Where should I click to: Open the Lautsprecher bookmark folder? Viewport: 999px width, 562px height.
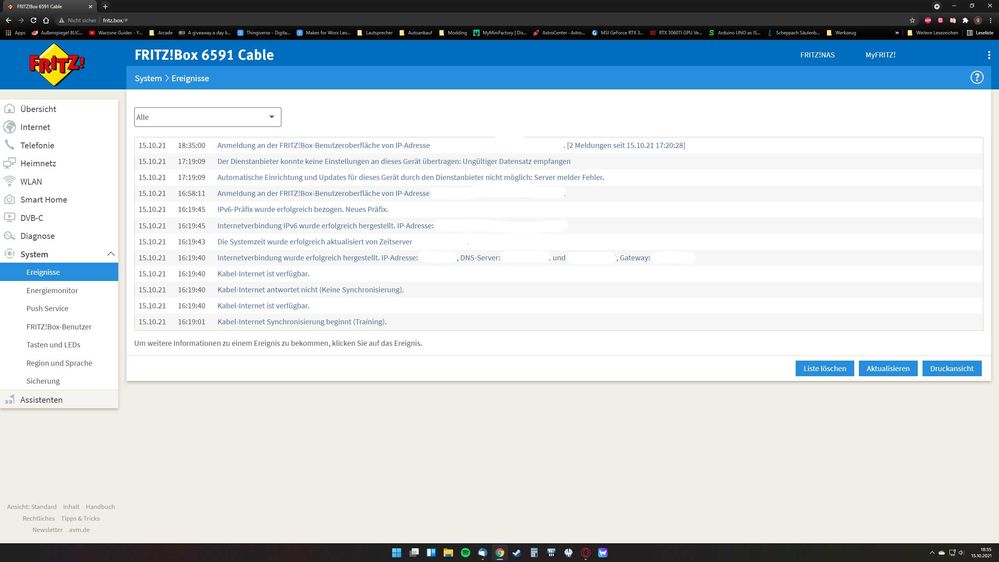pos(375,32)
